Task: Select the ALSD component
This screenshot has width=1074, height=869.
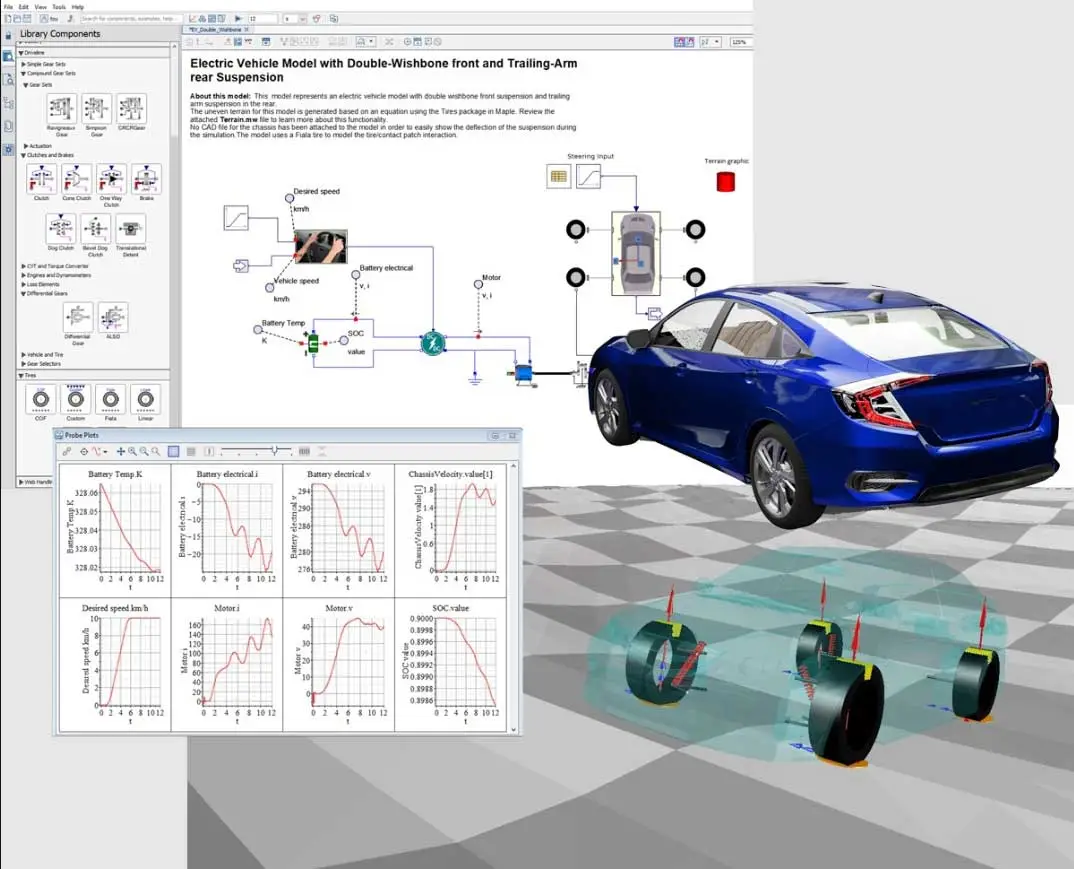Action: click(x=113, y=318)
